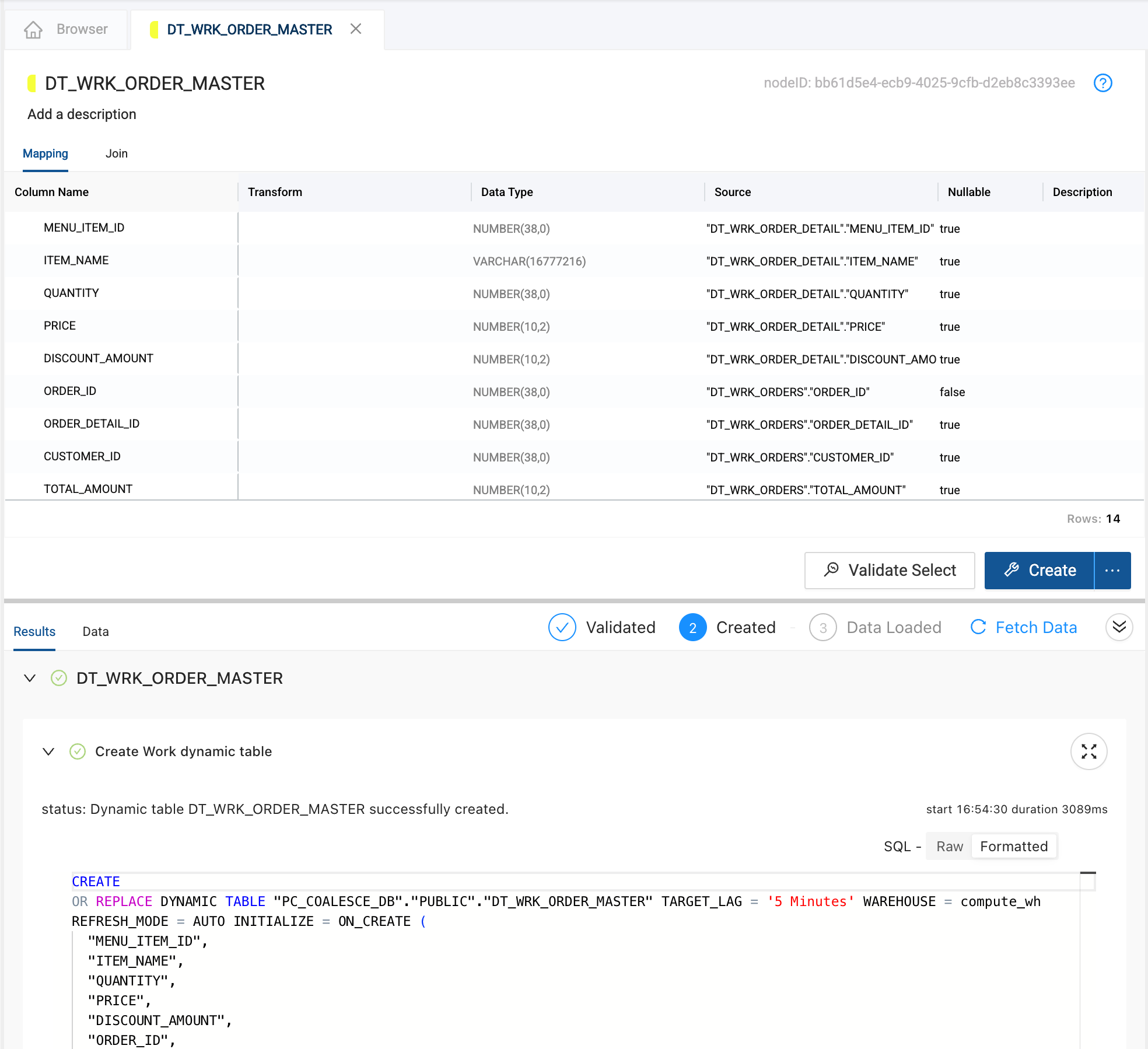The height and width of the screenshot is (1049, 1148).
Task: Collapse the results panel with double chevron
Action: [x=1119, y=627]
